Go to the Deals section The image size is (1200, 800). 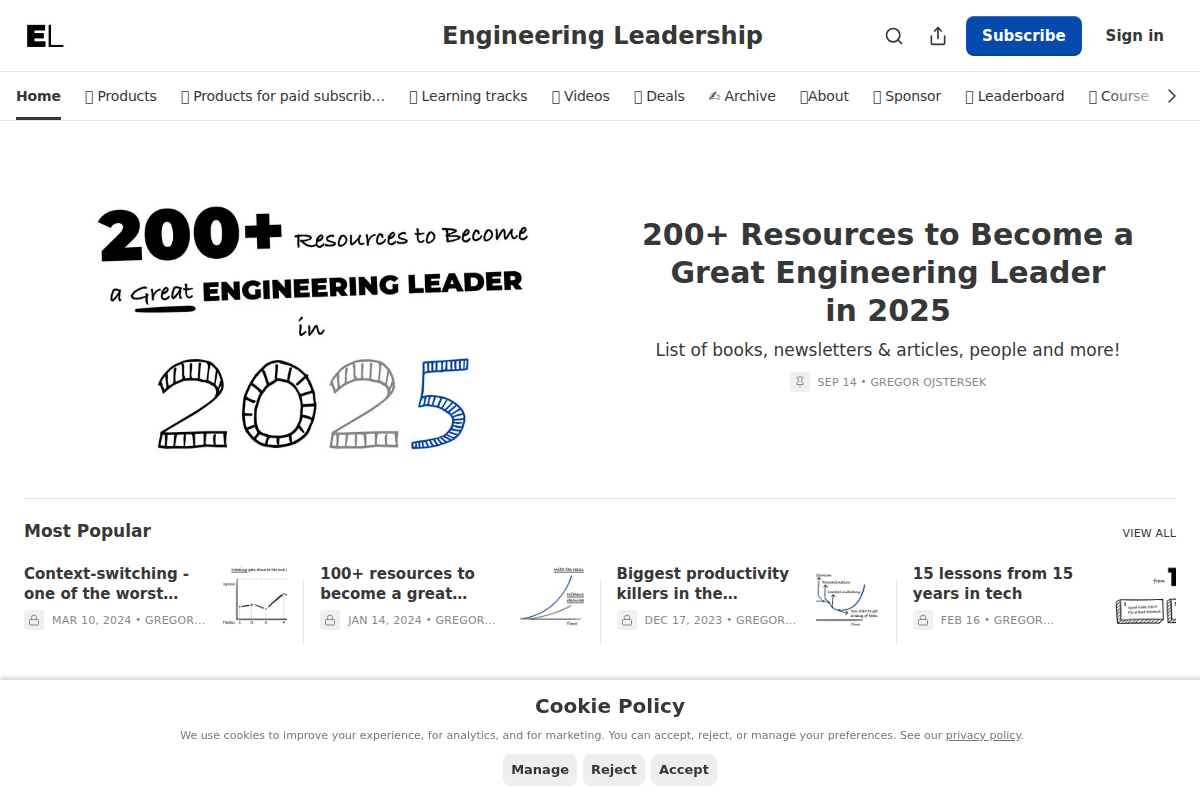659,96
